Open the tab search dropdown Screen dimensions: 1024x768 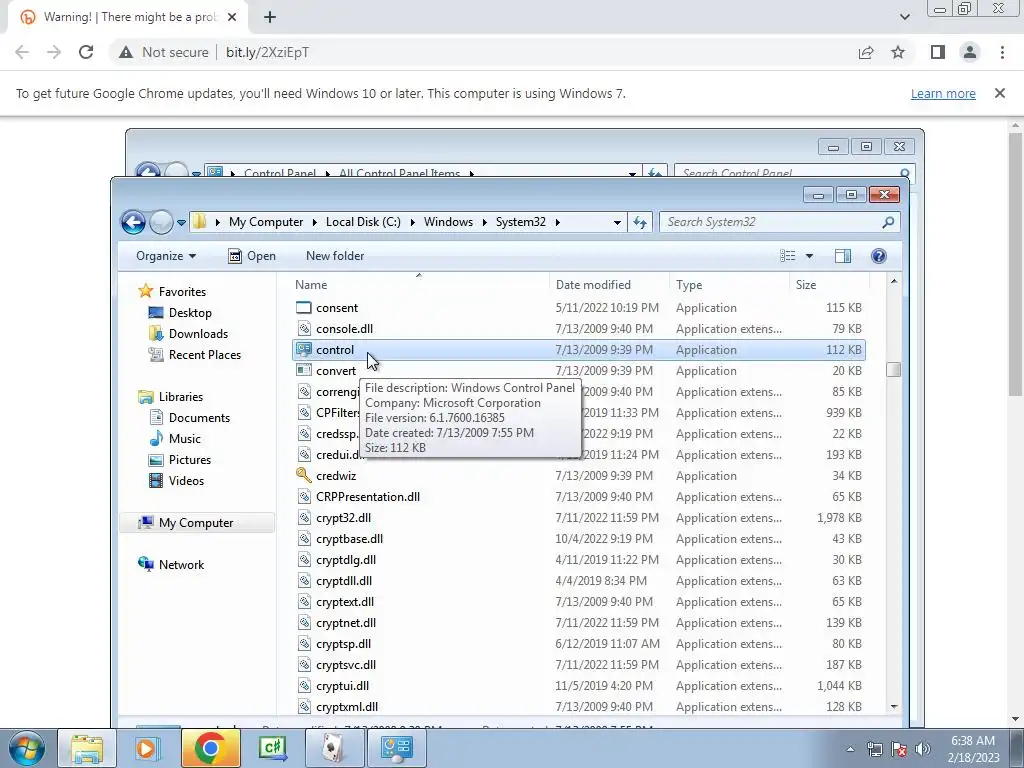[x=904, y=17]
